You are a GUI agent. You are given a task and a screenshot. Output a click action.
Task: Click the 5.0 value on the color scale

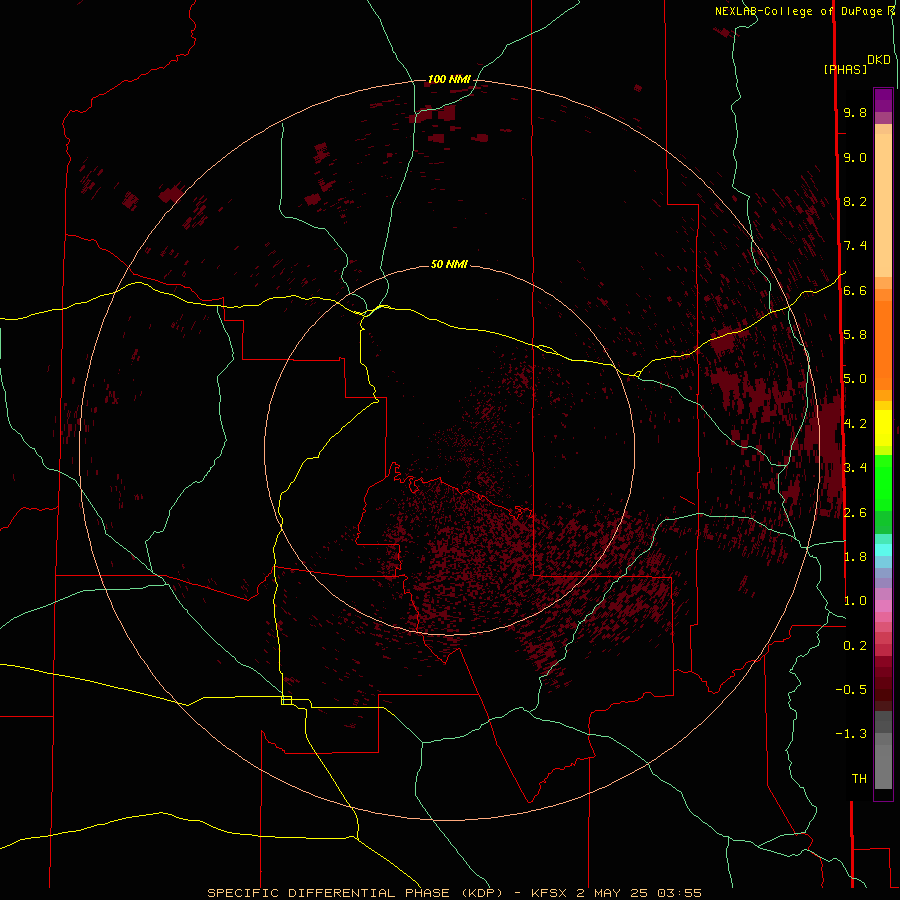[855, 379]
